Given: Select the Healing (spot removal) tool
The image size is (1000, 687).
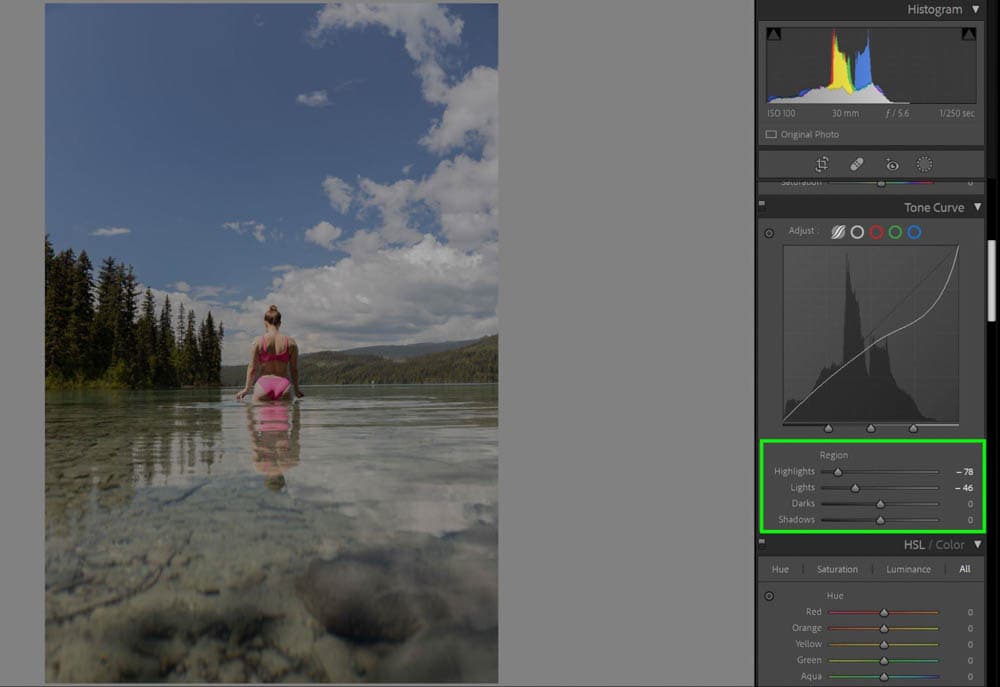Looking at the screenshot, I should point(857,165).
